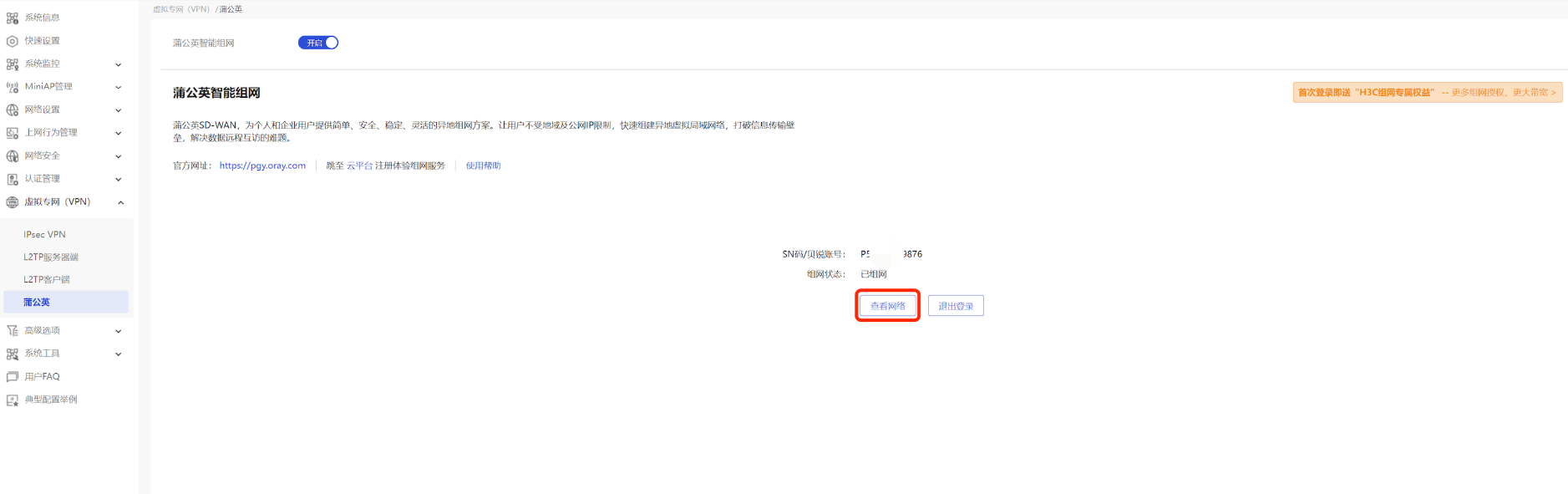Click the 用户FAQ chat icon
This screenshot has height=494, width=1568.
coord(13,377)
